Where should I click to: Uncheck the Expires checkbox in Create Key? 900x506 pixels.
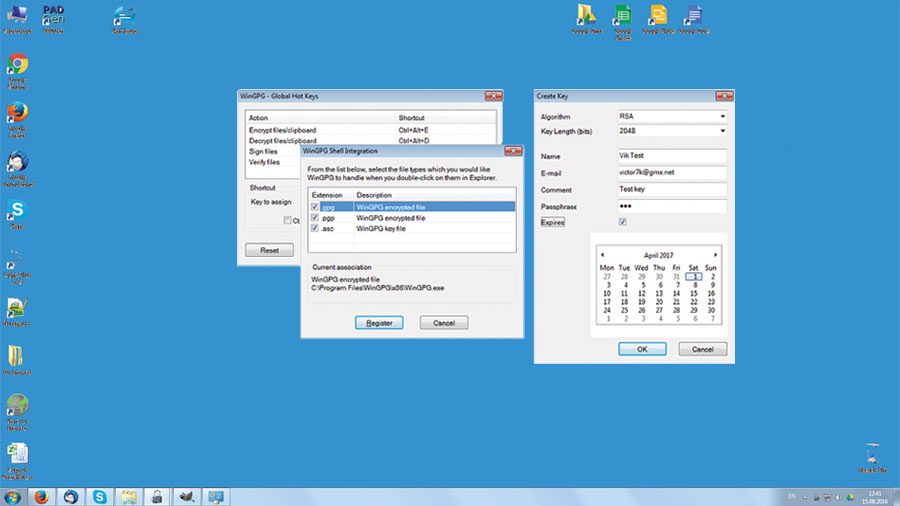pyautogui.click(x=623, y=222)
